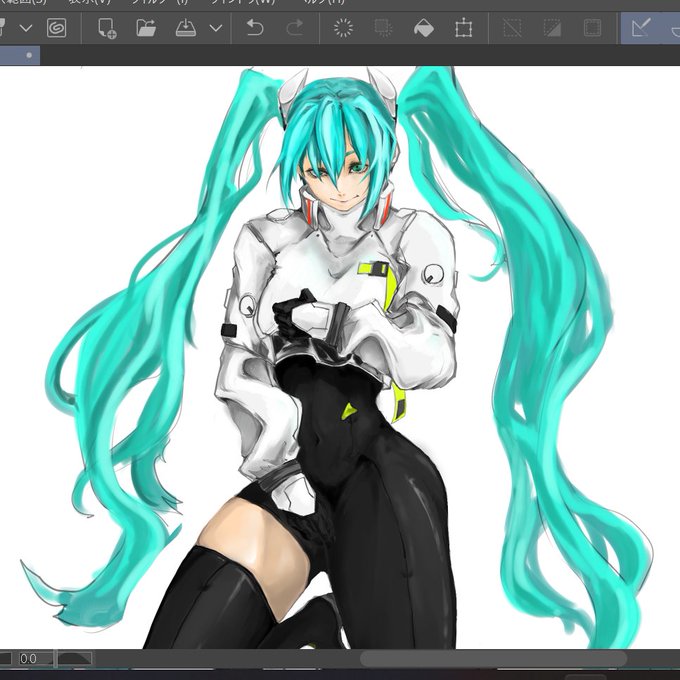Create a new canvas with New icon
This screenshot has height=680, width=680.
click(x=107, y=28)
